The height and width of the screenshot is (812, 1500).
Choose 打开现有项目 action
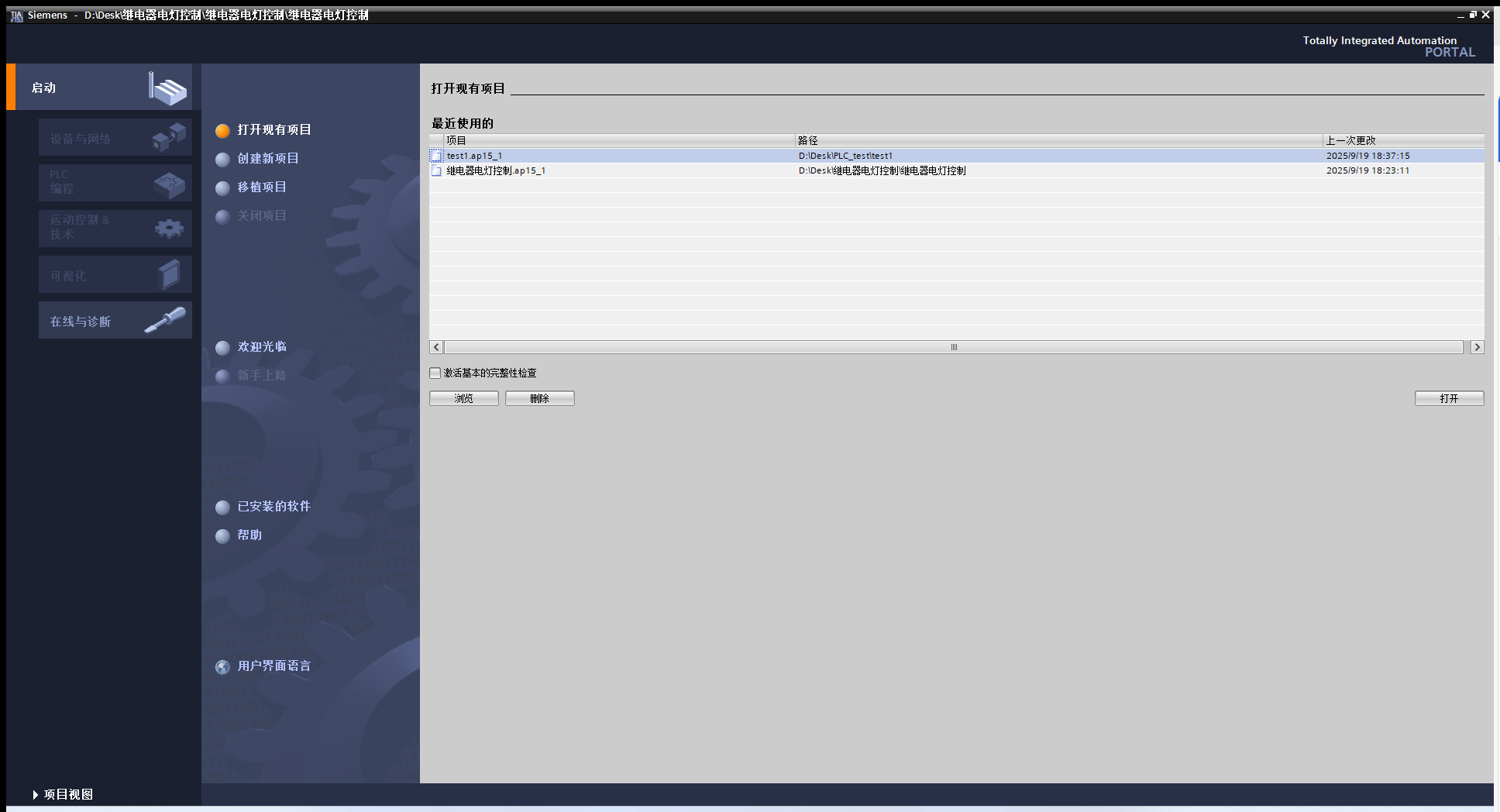[x=274, y=129]
